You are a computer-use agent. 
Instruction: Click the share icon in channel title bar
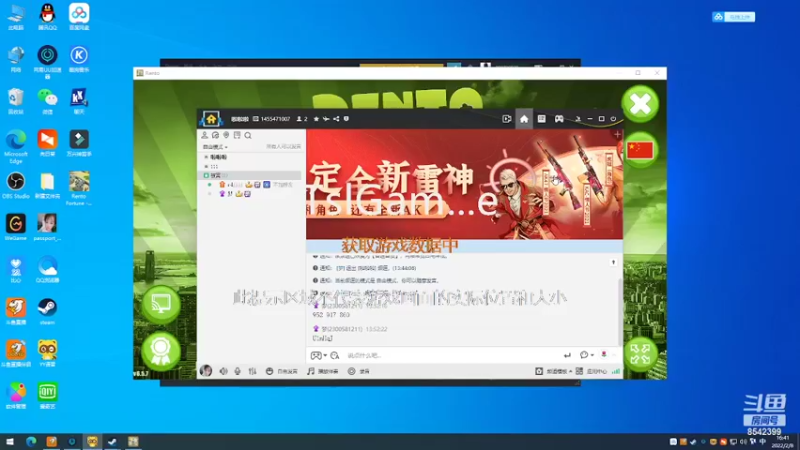(x=336, y=119)
